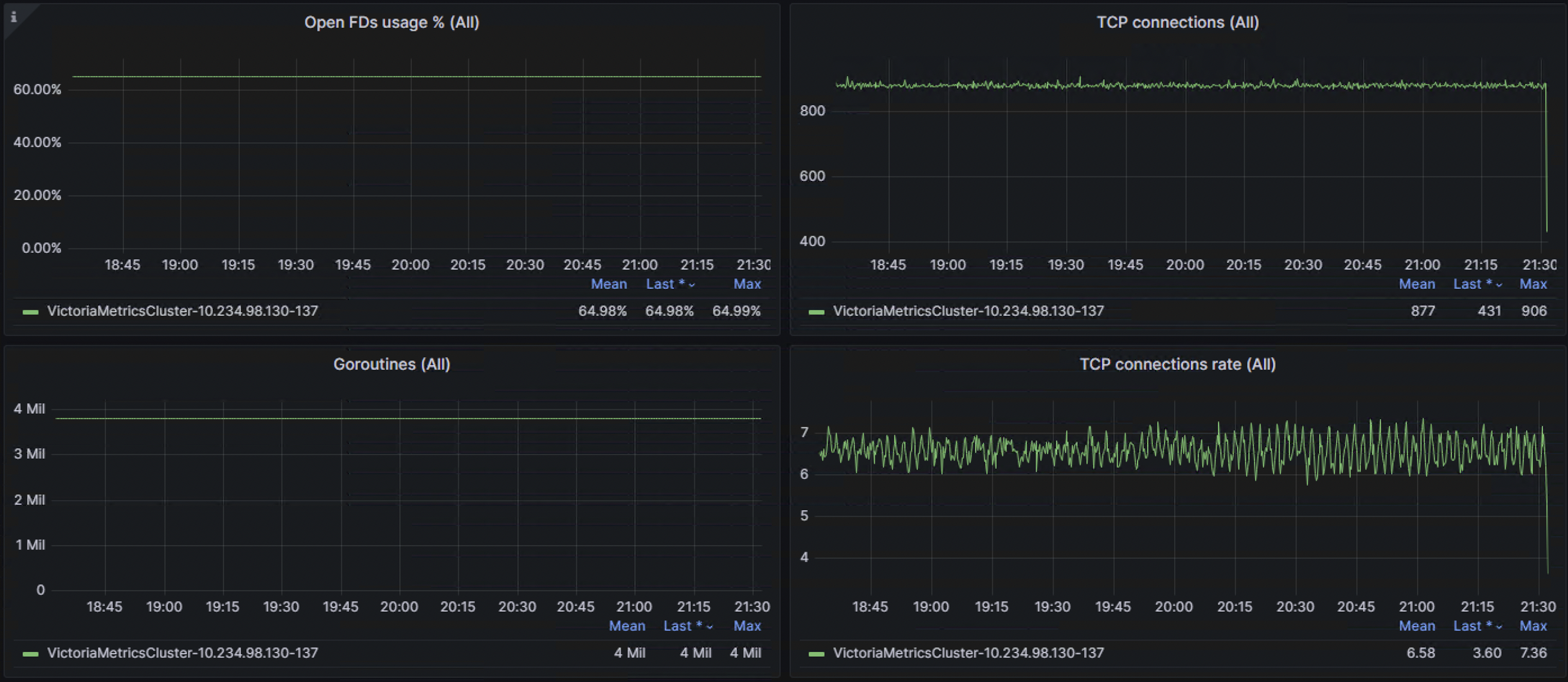The image size is (1568, 682).
Task: Sort the TCP connections legend by Max
Action: click(x=1534, y=284)
